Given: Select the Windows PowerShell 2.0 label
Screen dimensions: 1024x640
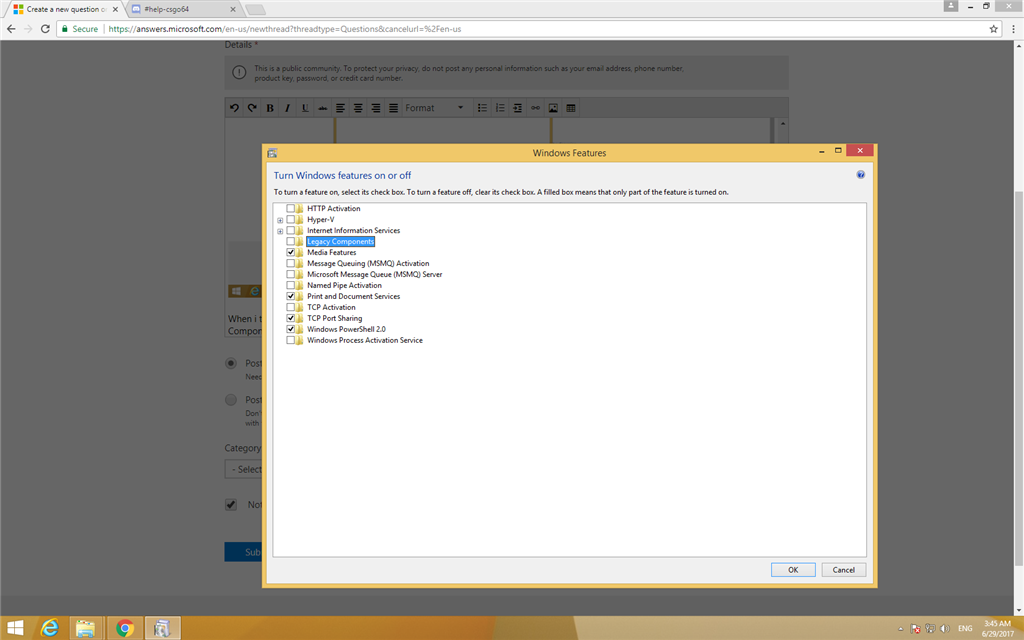Looking at the screenshot, I should pos(346,329).
